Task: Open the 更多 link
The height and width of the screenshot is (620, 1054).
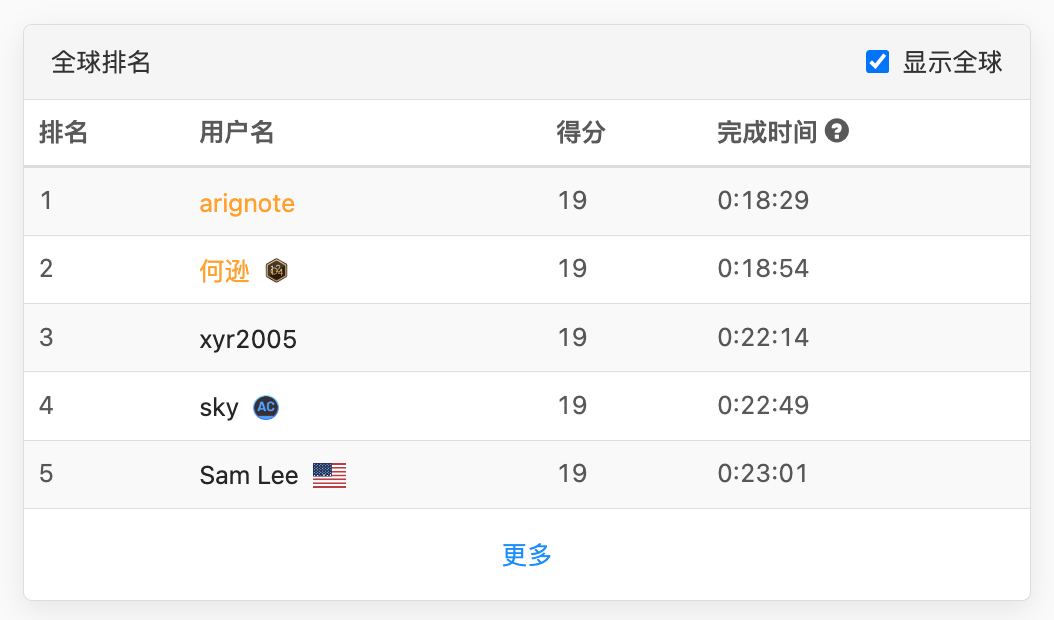Action: [x=526, y=555]
